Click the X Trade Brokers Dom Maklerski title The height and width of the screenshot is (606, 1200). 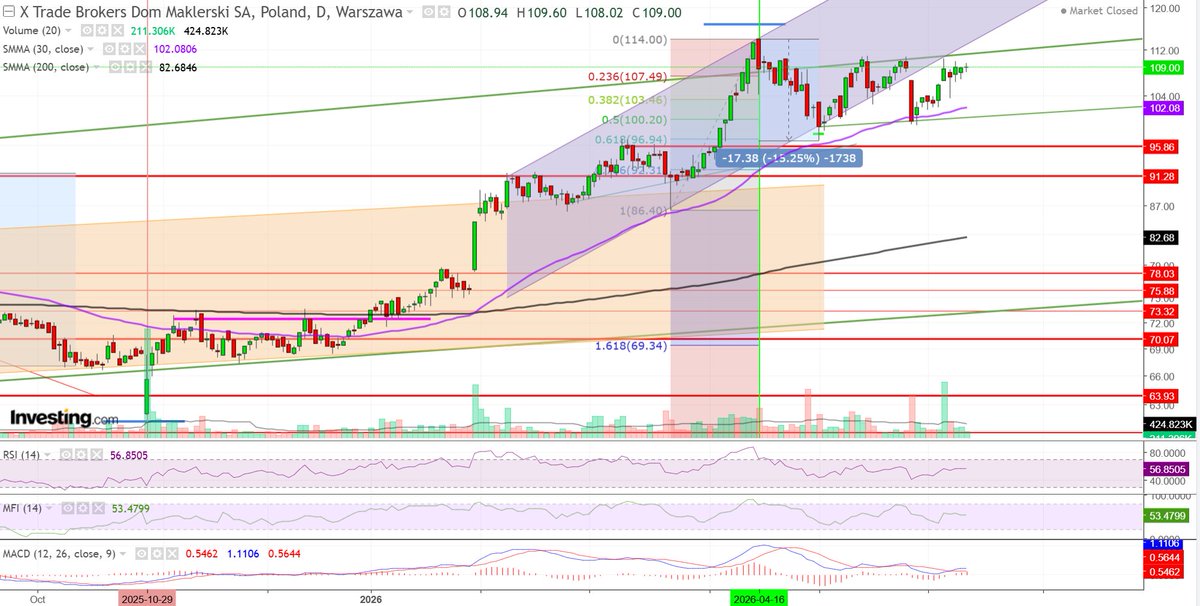coord(211,12)
